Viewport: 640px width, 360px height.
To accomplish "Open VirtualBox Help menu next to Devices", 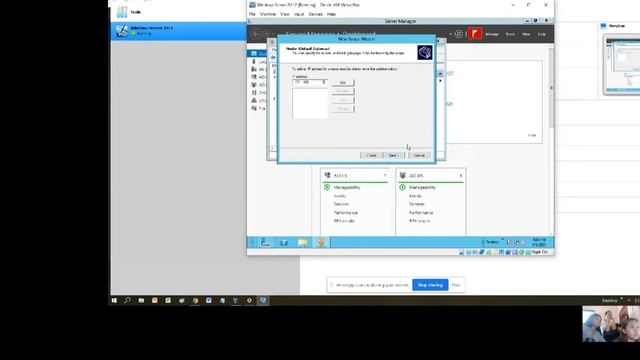I will 331,14.
